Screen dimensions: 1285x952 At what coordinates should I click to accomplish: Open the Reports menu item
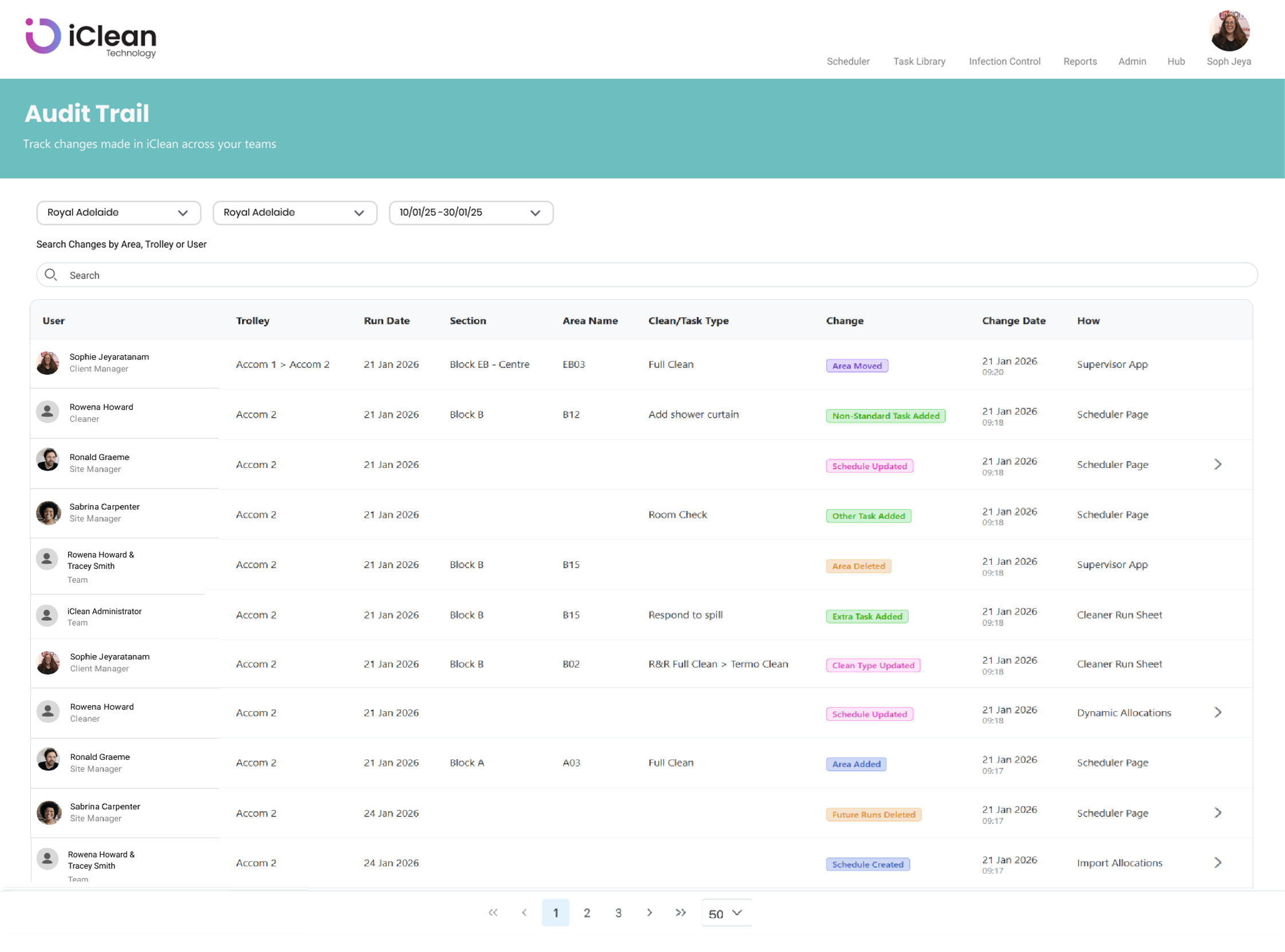(x=1080, y=62)
